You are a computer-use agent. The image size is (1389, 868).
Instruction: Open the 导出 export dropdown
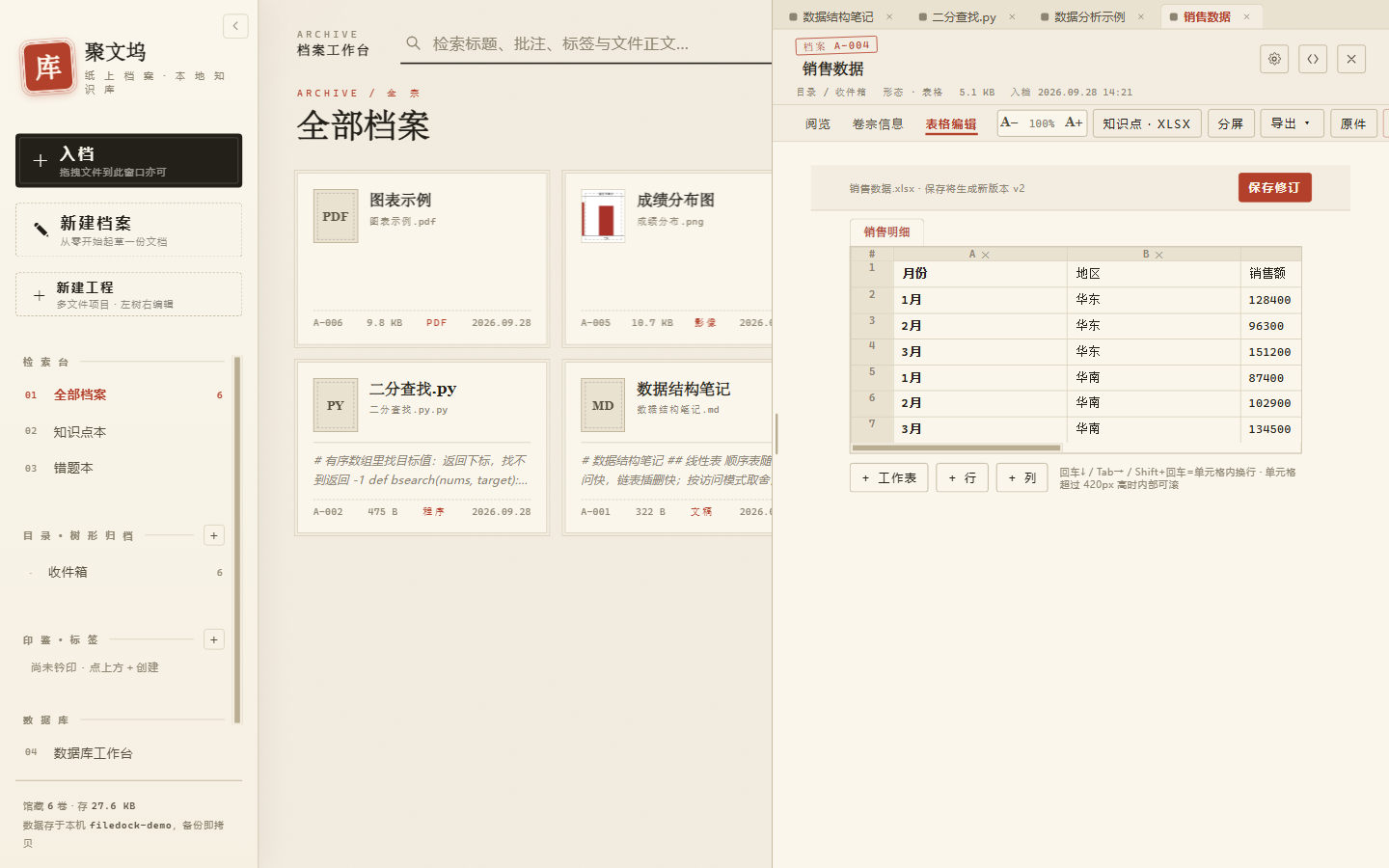coord(1292,123)
